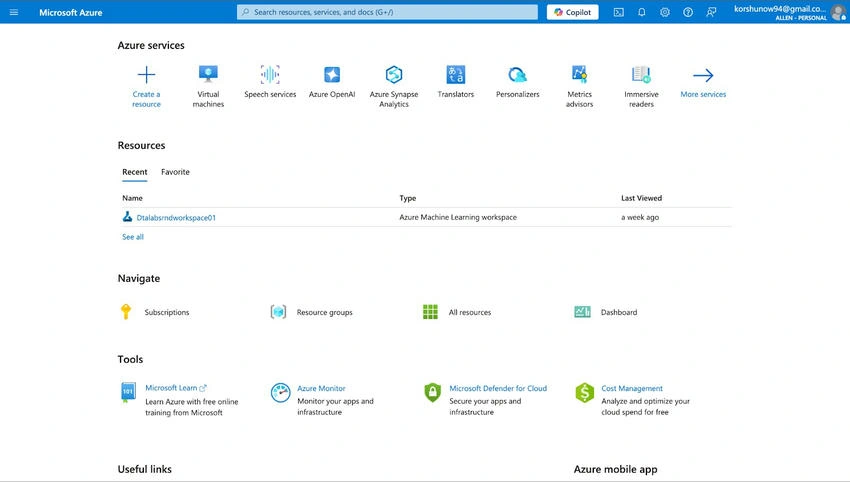Click the Name column header
Viewport: 850px width, 482px height.
click(x=132, y=198)
